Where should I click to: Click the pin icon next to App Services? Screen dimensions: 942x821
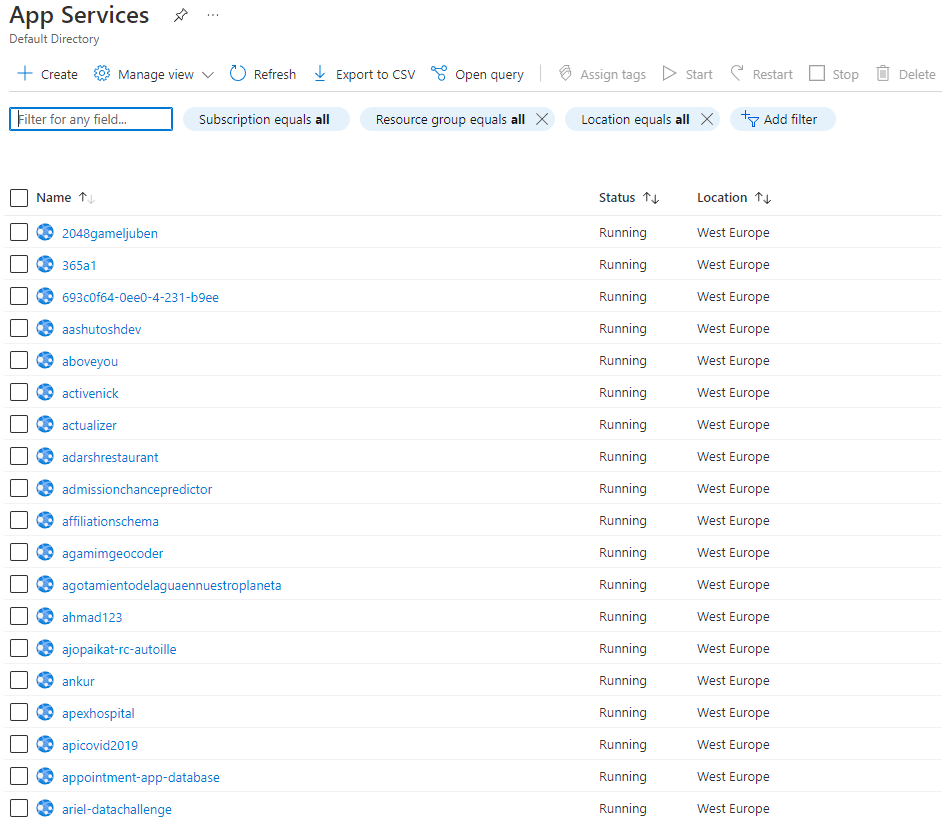tap(180, 16)
